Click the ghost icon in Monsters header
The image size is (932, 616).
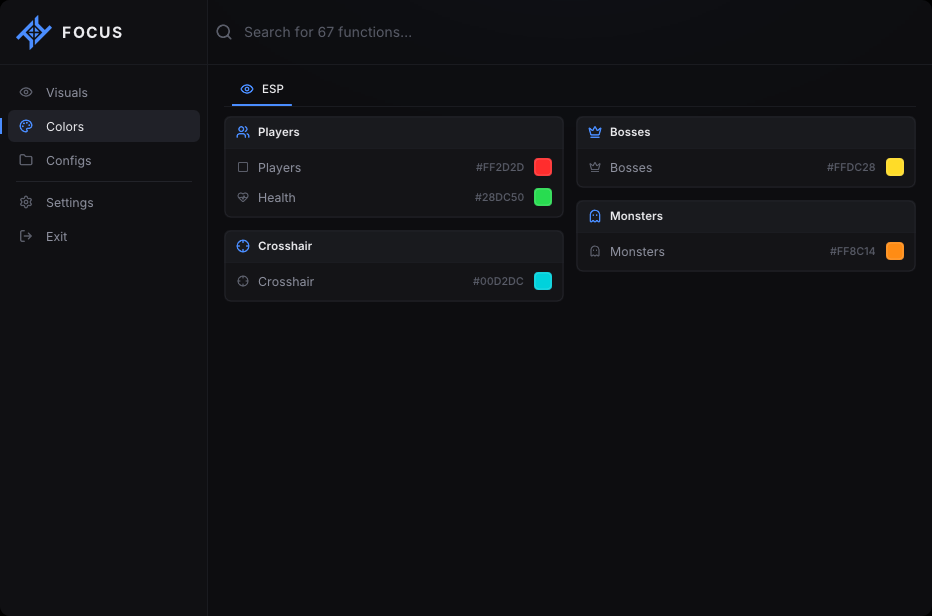pos(595,216)
